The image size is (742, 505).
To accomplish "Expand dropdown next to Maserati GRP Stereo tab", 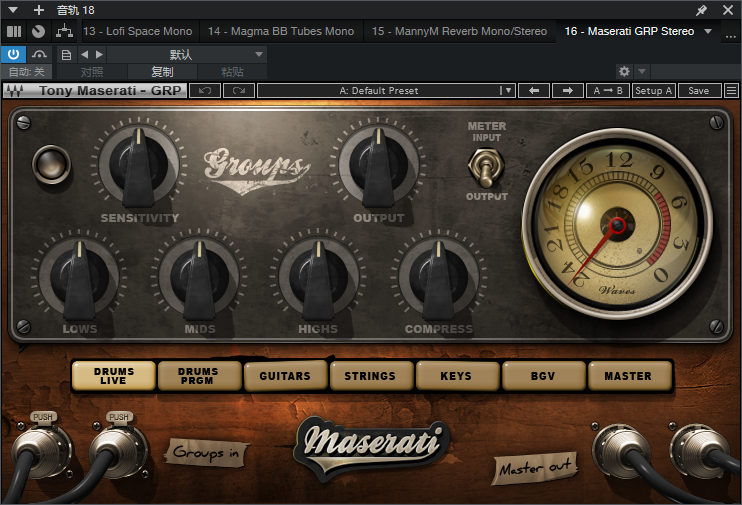I will click(708, 31).
